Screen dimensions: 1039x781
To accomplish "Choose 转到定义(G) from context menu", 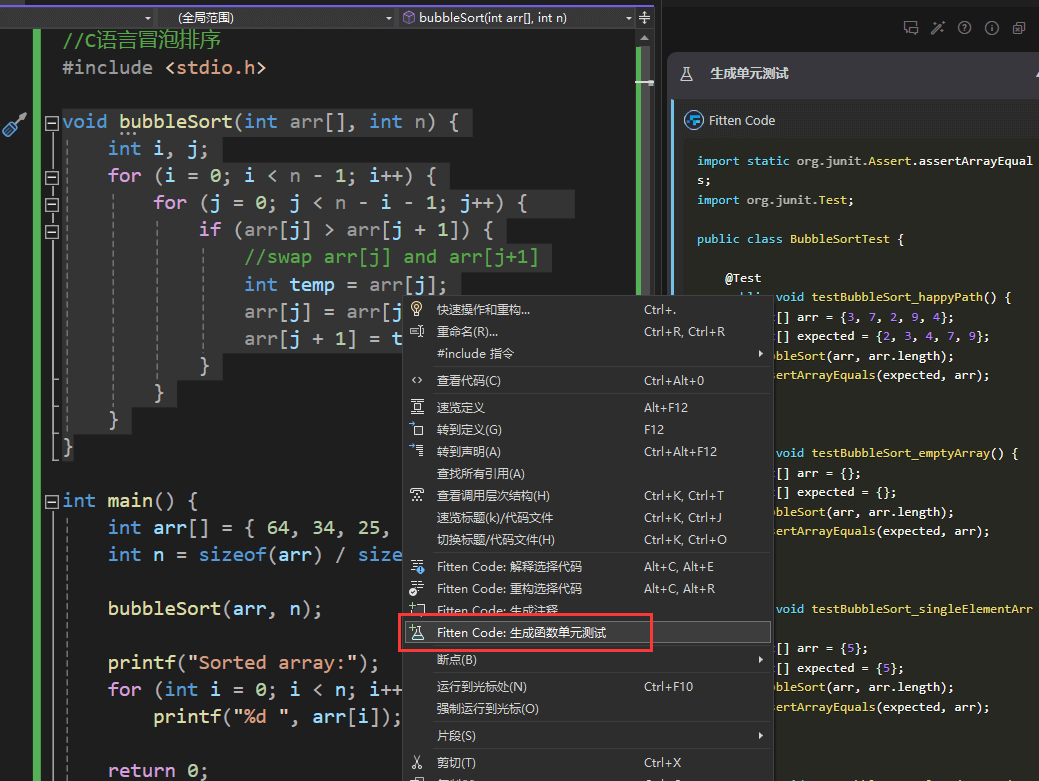I will tap(469, 429).
